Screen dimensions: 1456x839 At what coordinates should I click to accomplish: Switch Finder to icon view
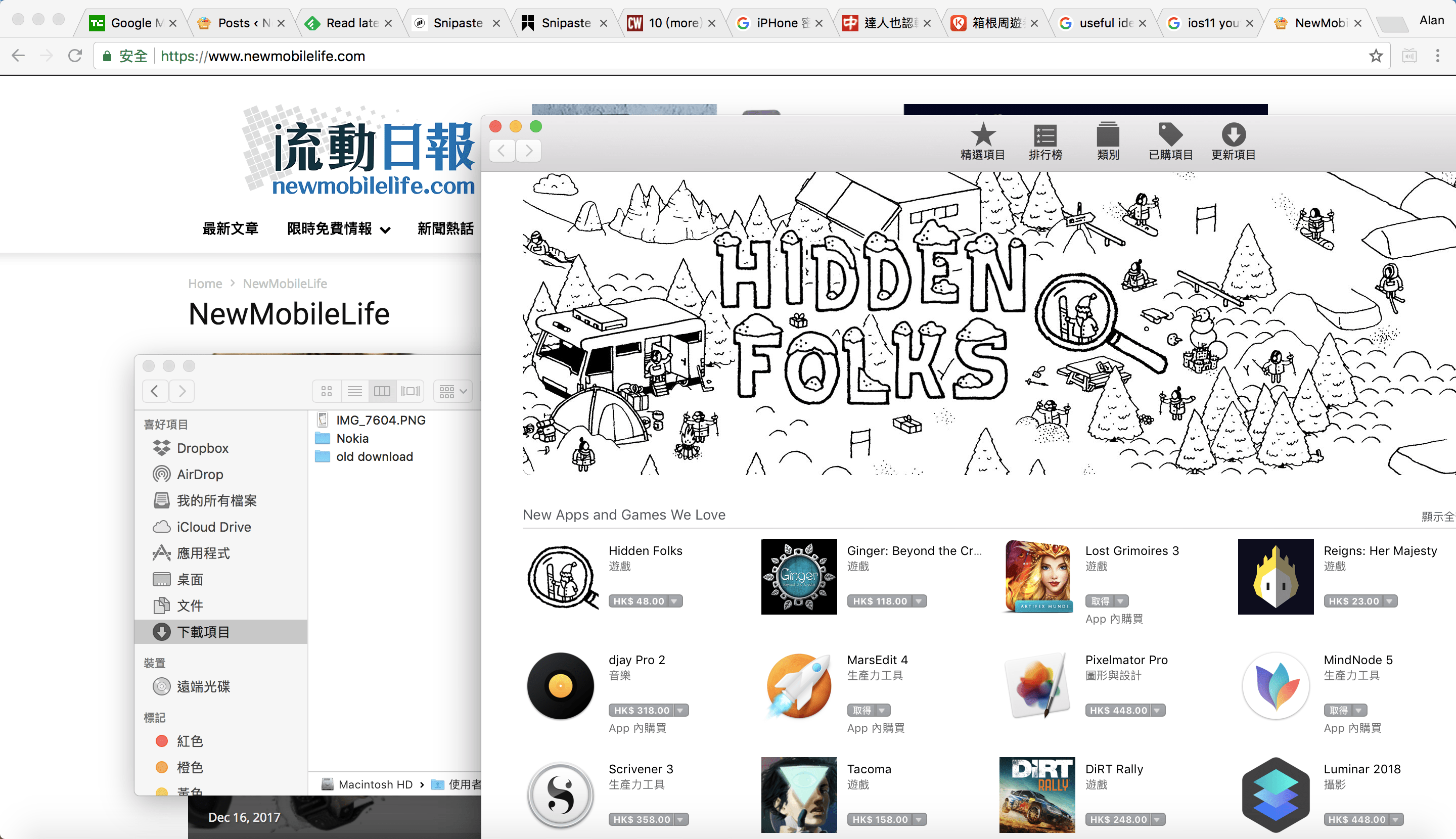327,391
